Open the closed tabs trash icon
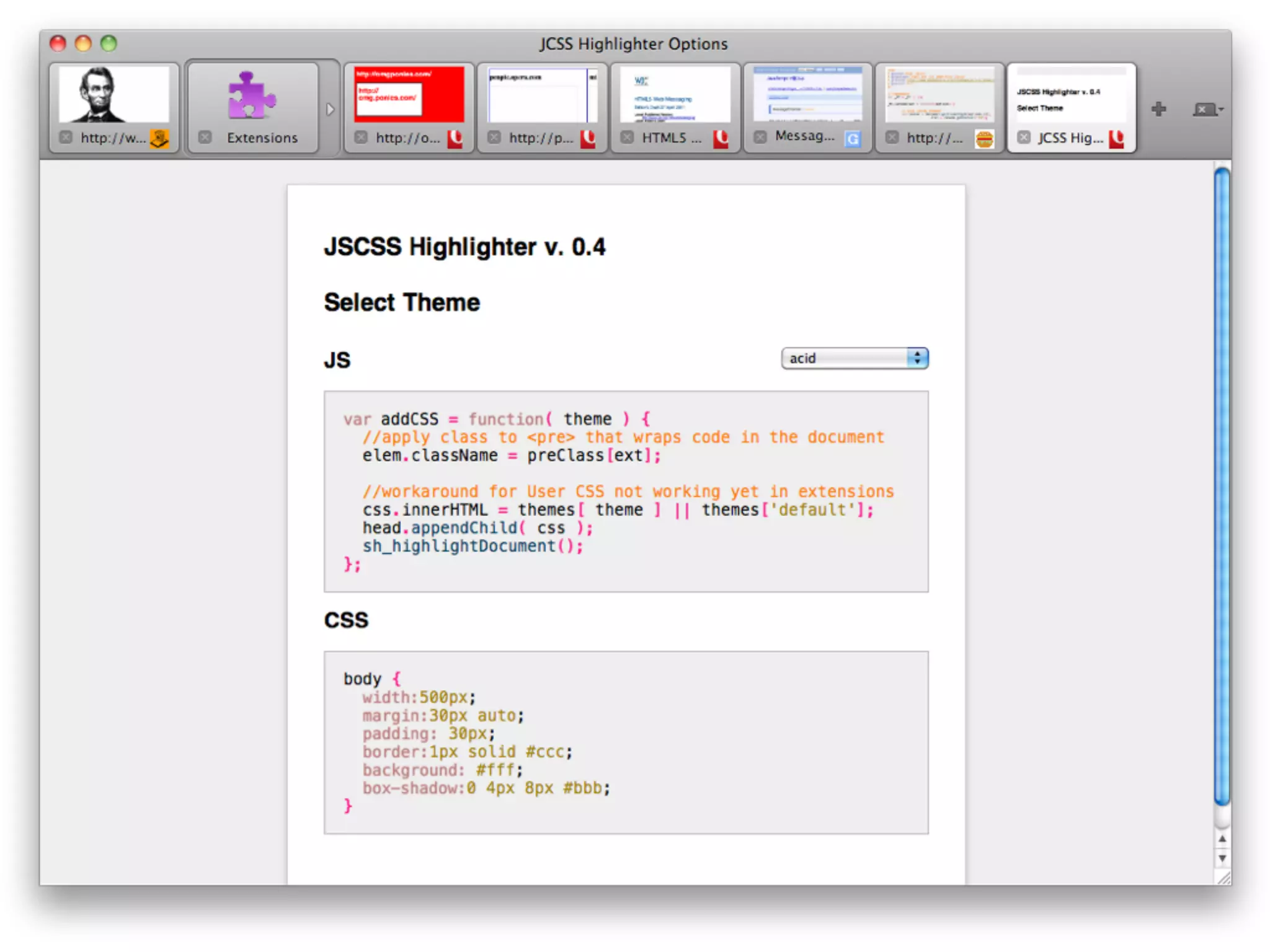Image resolution: width=1270 pixels, height=952 pixels. (x=1205, y=110)
